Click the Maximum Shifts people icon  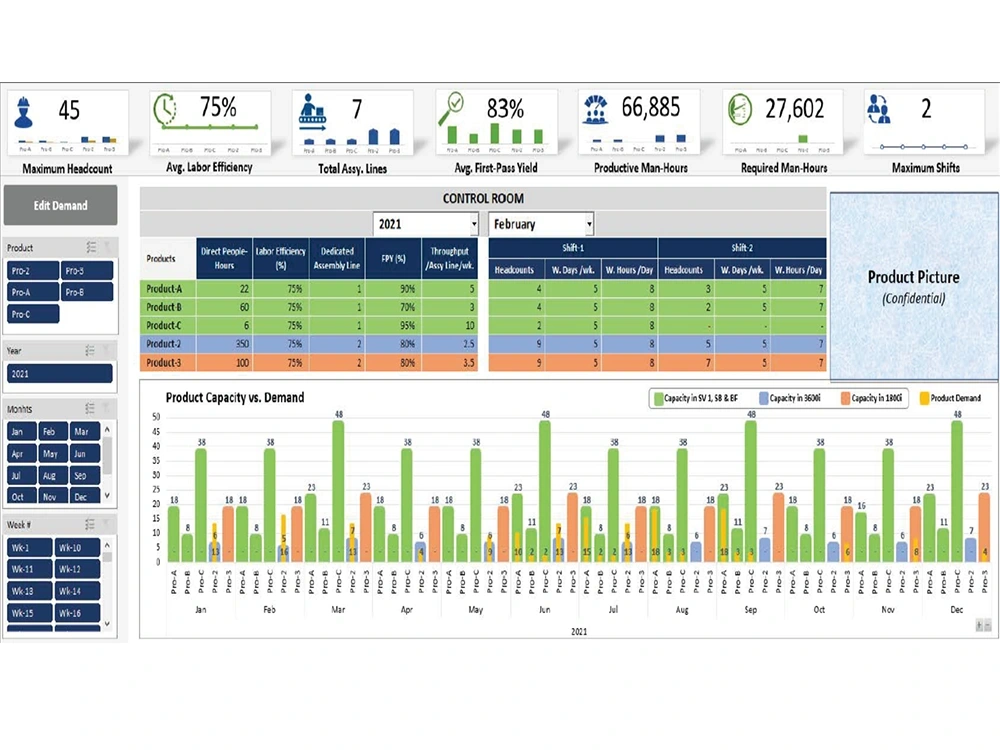(878, 109)
